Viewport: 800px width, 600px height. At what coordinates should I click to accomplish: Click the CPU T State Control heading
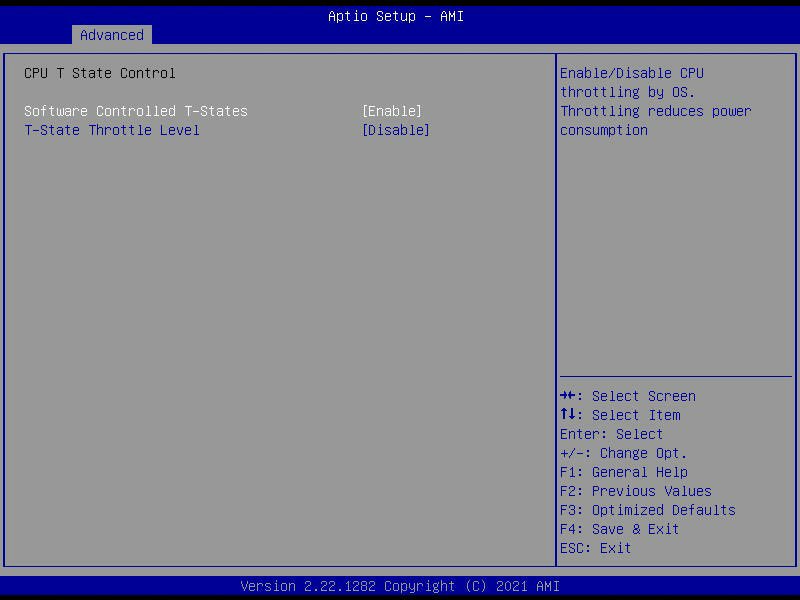click(x=100, y=73)
